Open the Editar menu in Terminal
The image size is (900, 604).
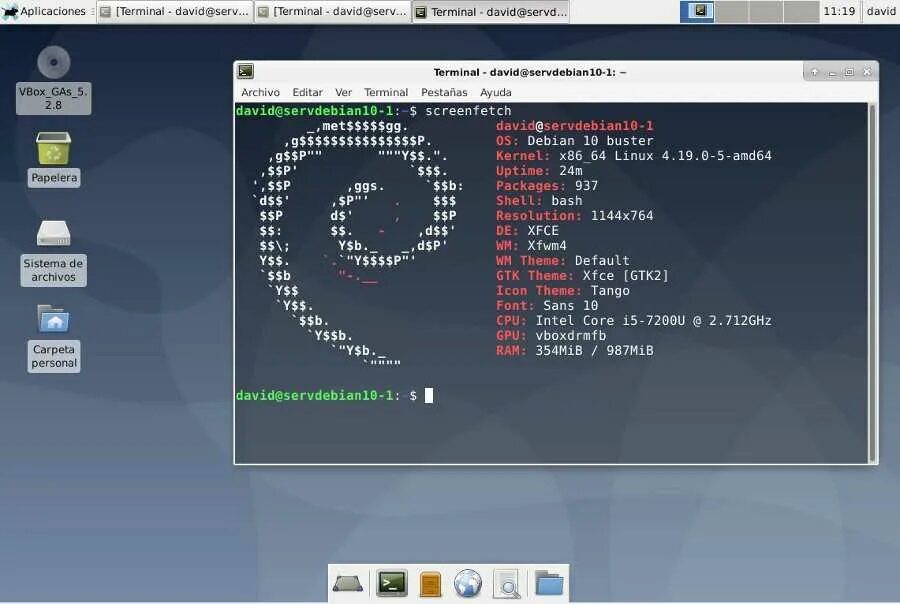coord(308,92)
